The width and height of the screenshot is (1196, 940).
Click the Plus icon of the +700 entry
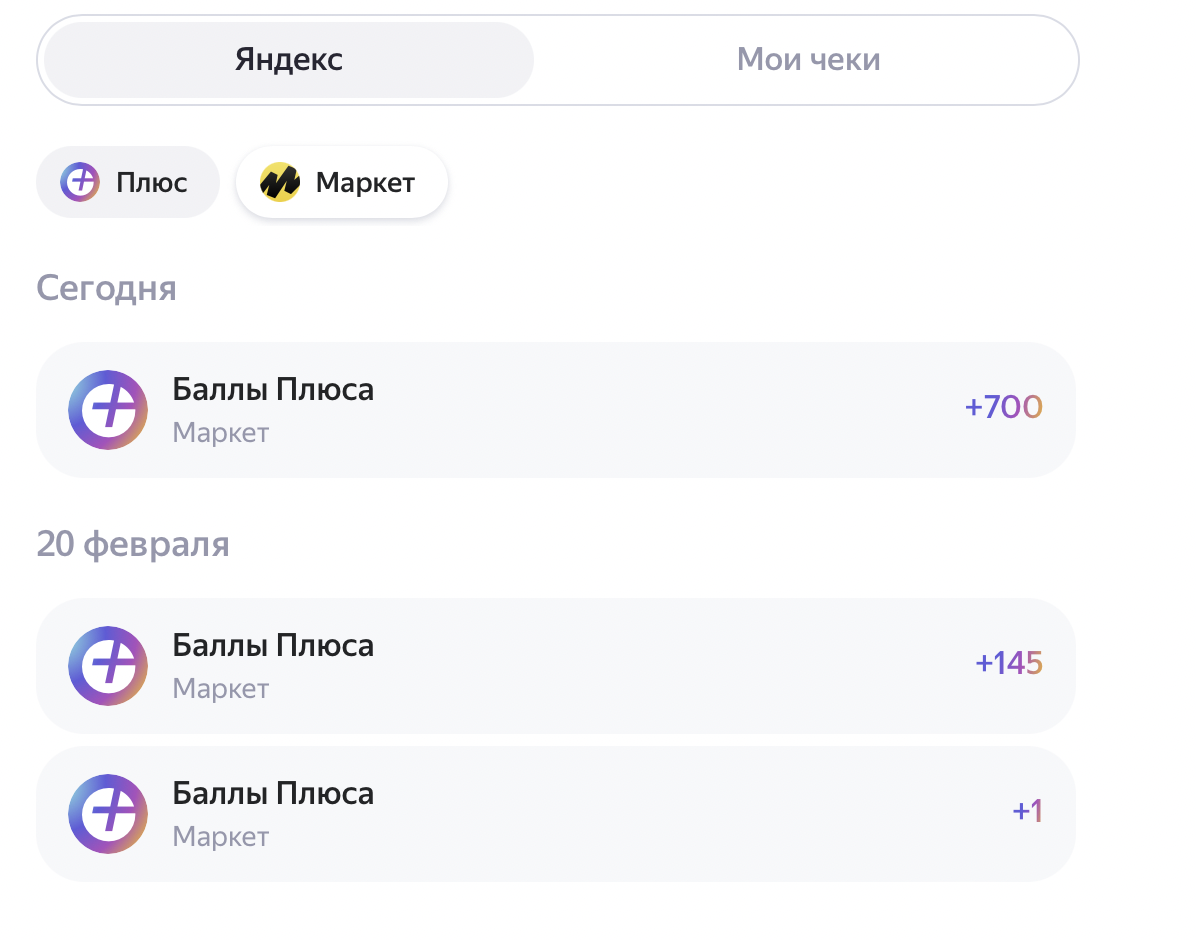(x=108, y=410)
